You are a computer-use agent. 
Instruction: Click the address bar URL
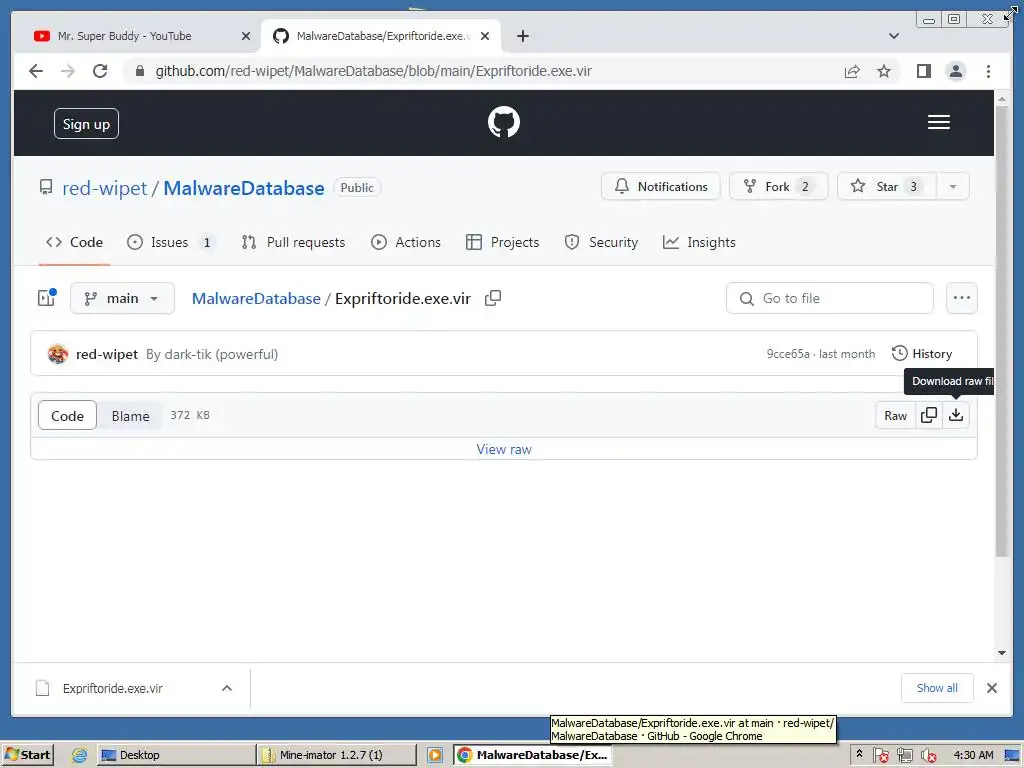tap(374, 71)
